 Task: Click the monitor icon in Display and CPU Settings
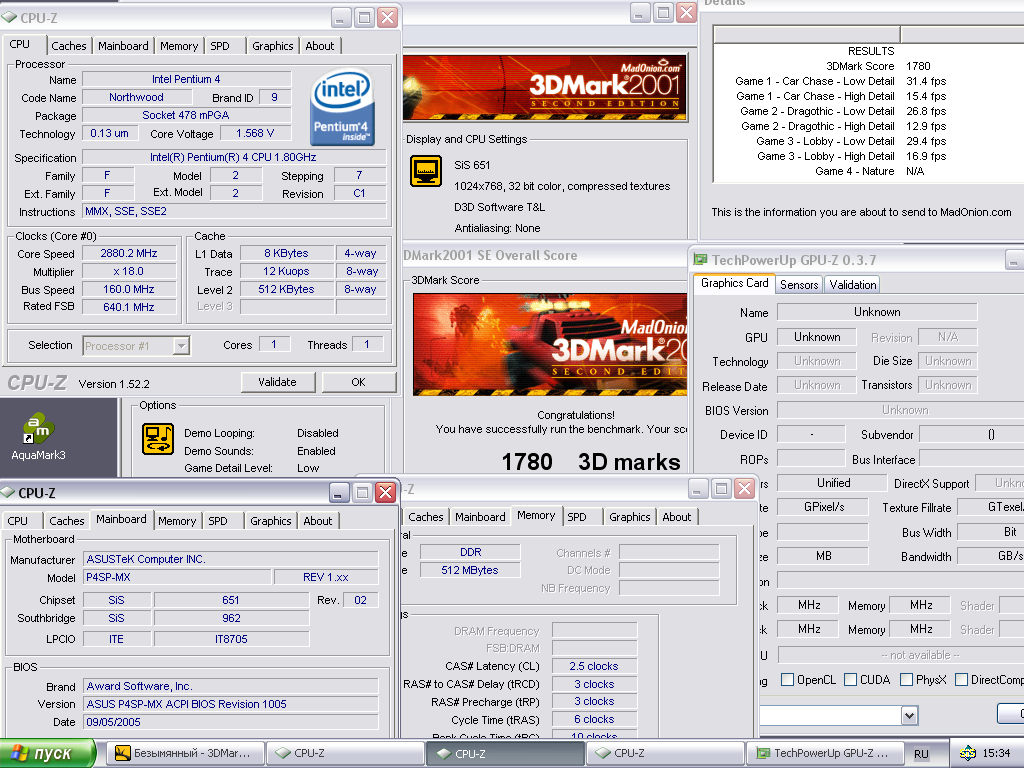tap(426, 171)
